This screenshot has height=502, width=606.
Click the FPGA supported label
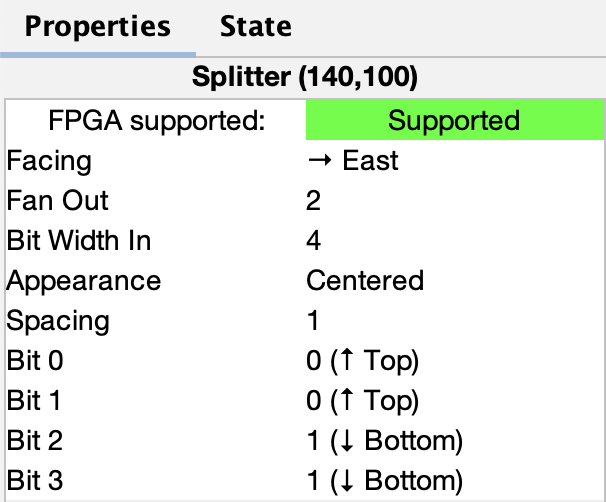[156, 121]
